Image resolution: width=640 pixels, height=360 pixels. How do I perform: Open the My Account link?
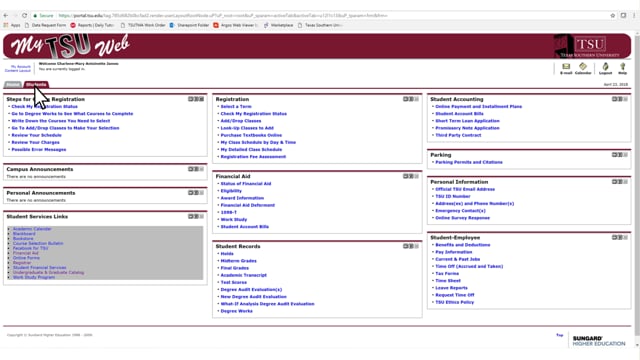pos(21,67)
